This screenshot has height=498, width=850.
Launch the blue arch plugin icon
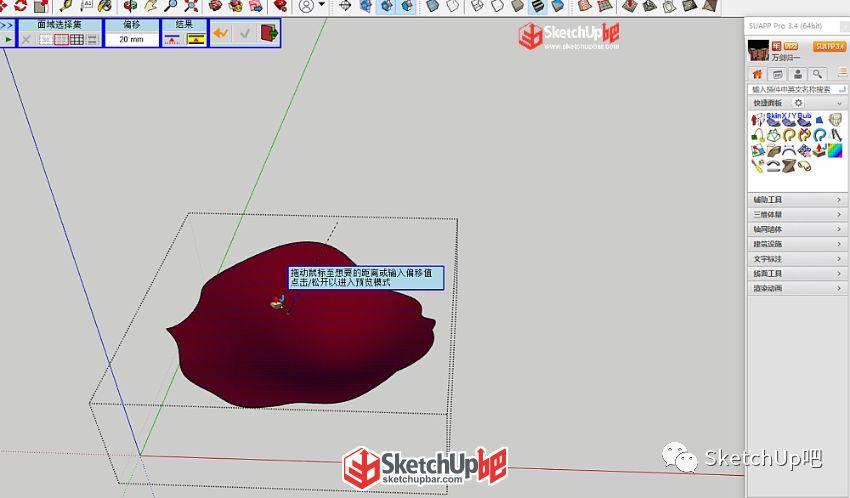788,150
